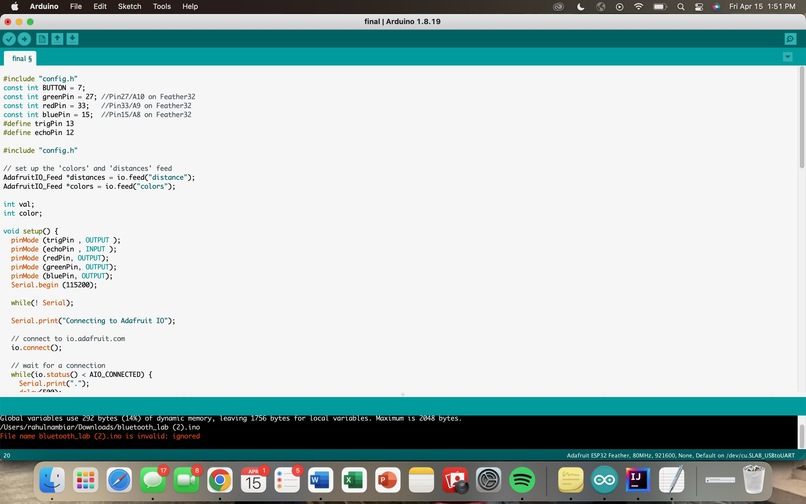Open Safari from the Dock
This screenshot has height=504, width=806.
(x=119, y=480)
